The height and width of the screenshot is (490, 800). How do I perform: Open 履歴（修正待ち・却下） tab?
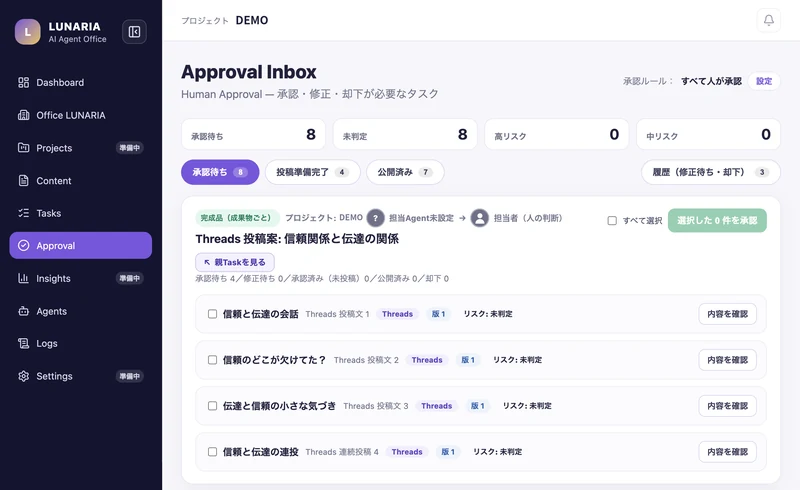(711, 172)
